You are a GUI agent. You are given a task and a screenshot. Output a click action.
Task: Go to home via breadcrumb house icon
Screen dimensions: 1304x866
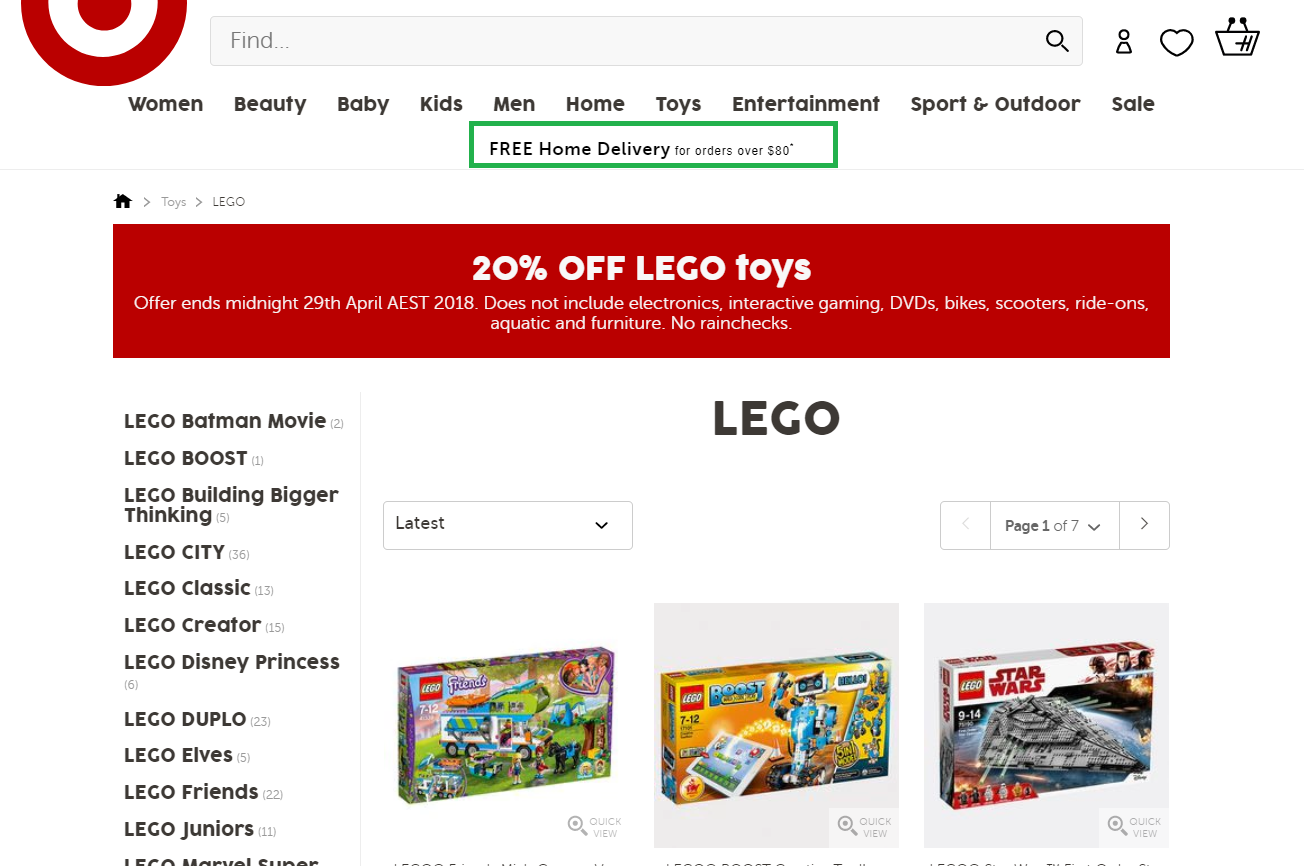coord(123,202)
